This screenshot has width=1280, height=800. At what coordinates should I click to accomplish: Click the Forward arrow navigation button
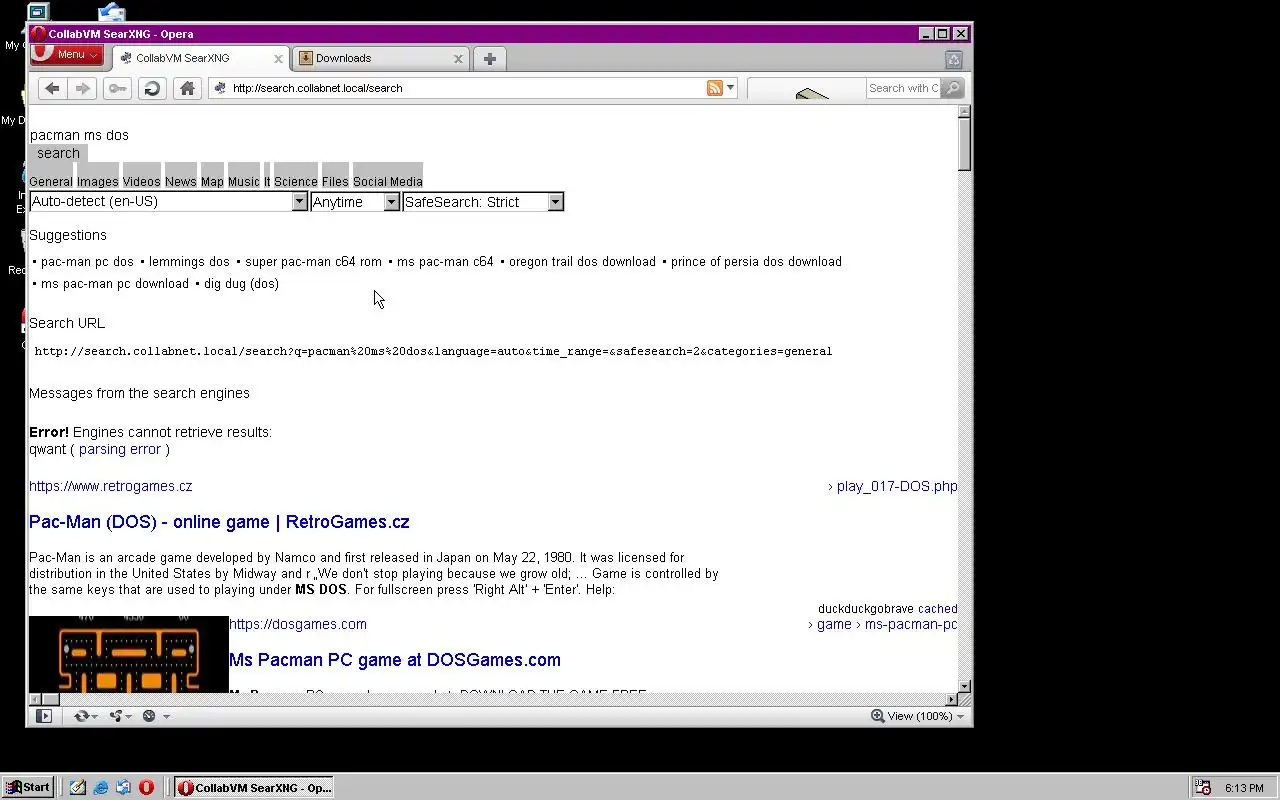click(83, 88)
